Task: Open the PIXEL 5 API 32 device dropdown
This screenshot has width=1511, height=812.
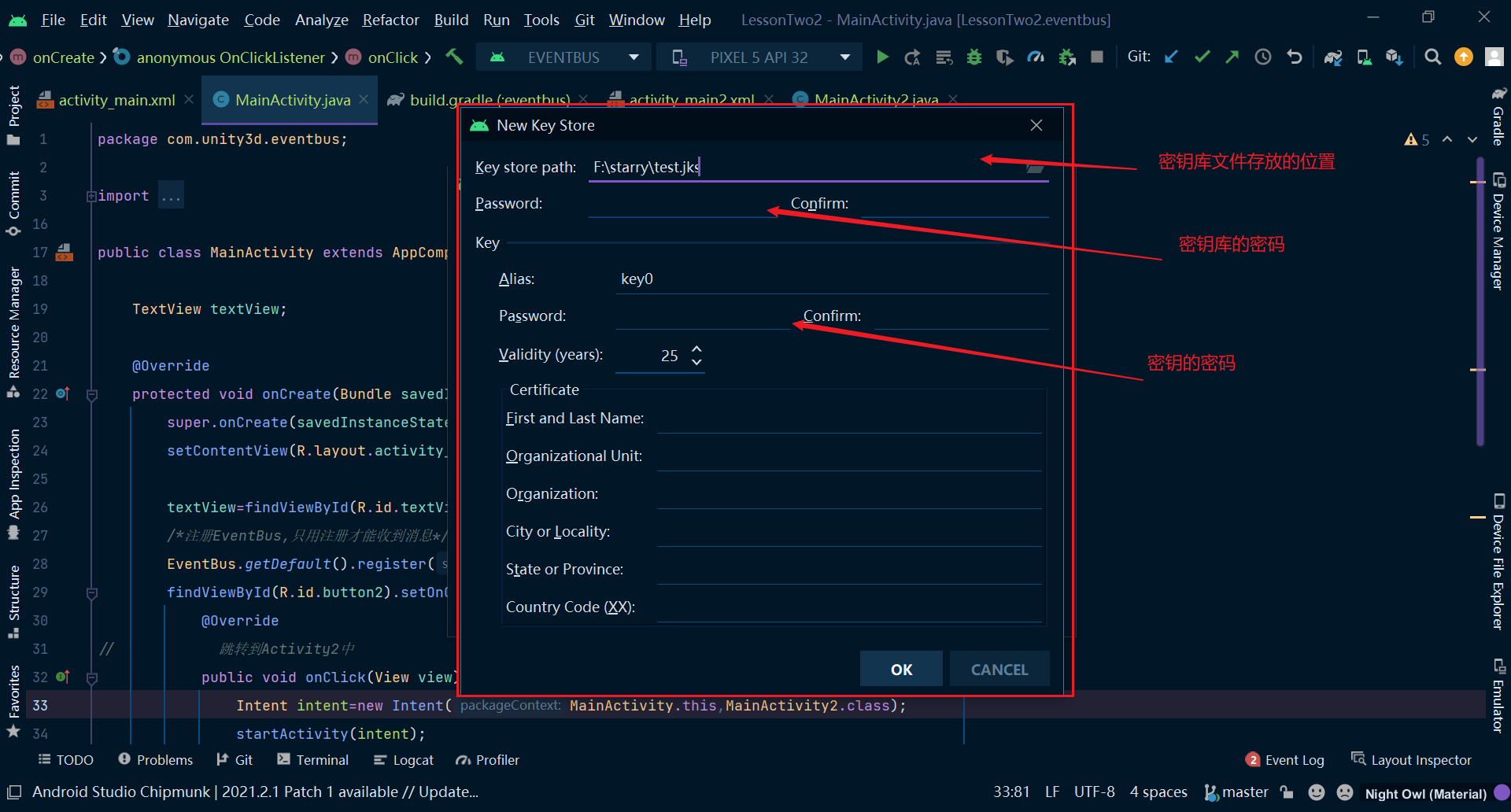Action: pyautogui.click(x=760, y=57)
